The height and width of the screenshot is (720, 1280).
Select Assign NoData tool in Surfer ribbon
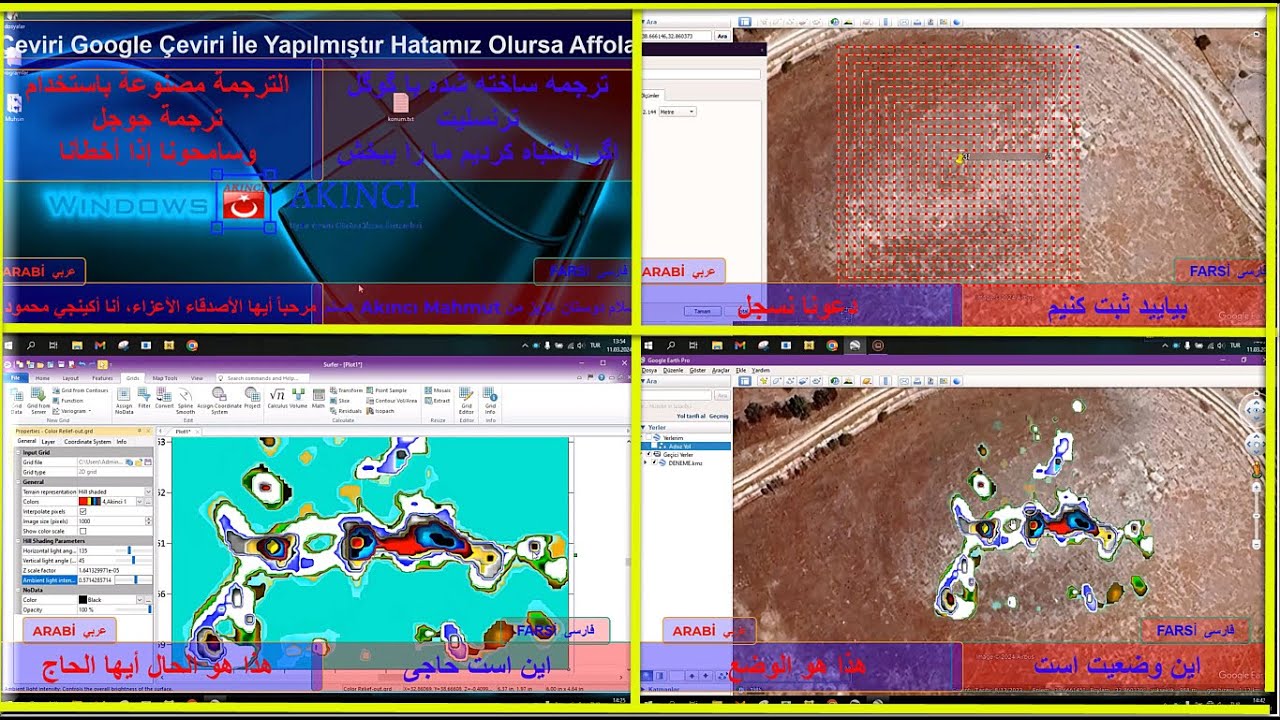coord(124,400)
